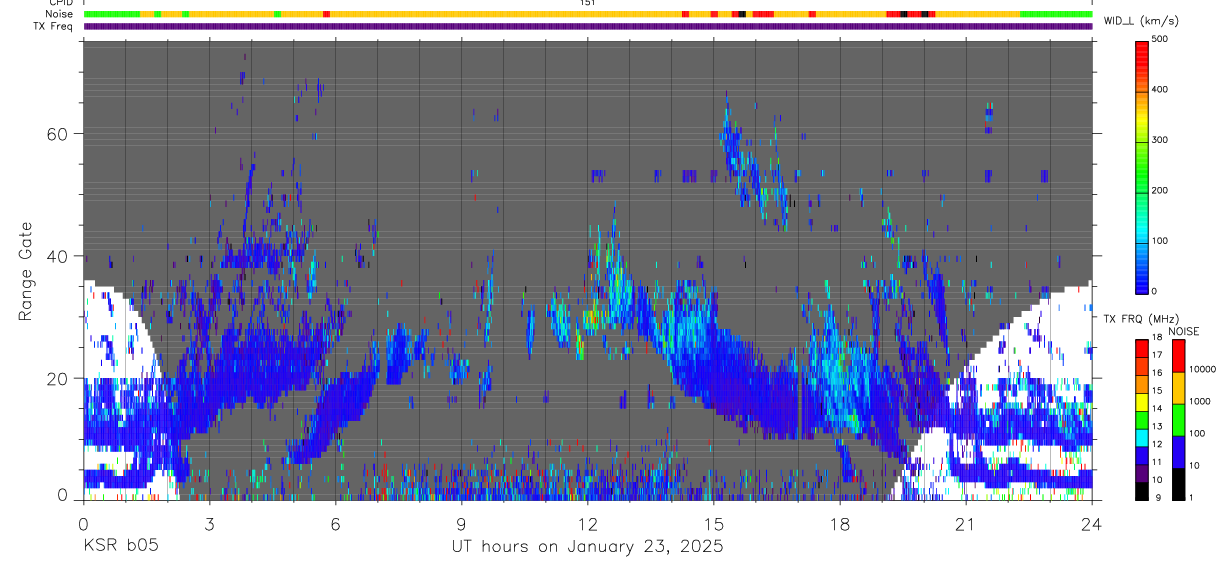The image size is (1228, 567).
Task: Click the x-axis tick label '24'
Action: 1091,523
